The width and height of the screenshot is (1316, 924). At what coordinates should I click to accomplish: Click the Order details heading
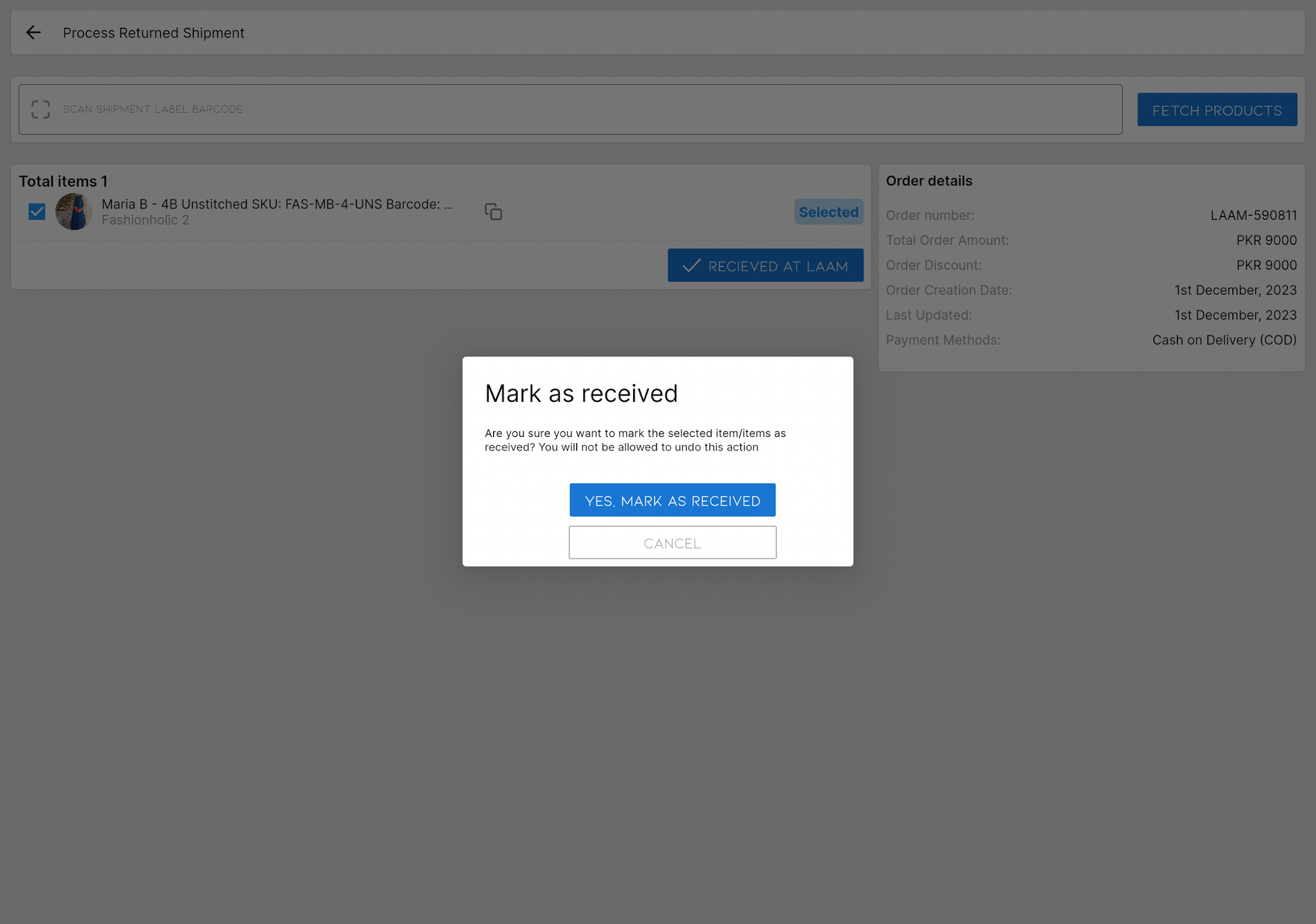[929, 181]
